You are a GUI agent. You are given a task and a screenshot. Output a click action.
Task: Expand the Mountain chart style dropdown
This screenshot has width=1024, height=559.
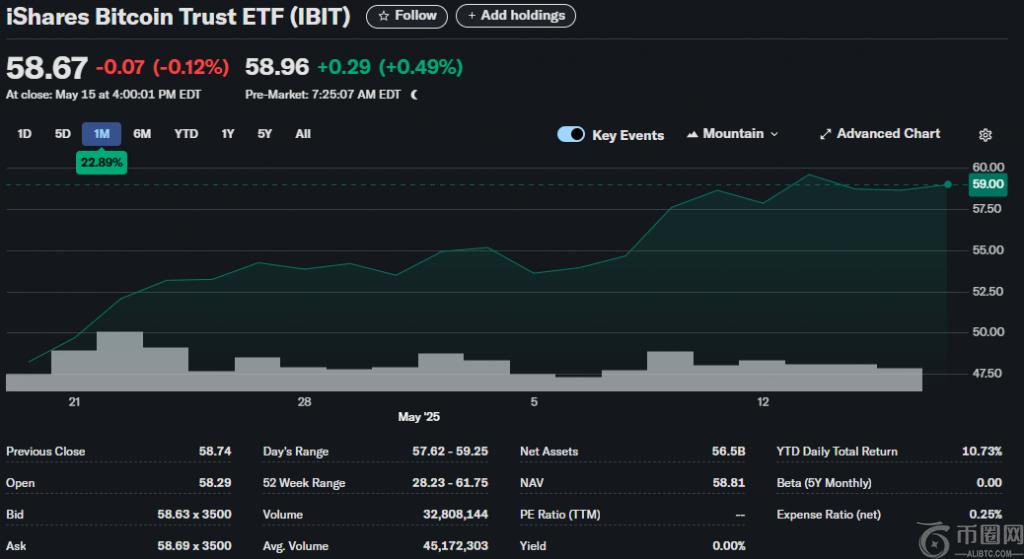[774, 134]
